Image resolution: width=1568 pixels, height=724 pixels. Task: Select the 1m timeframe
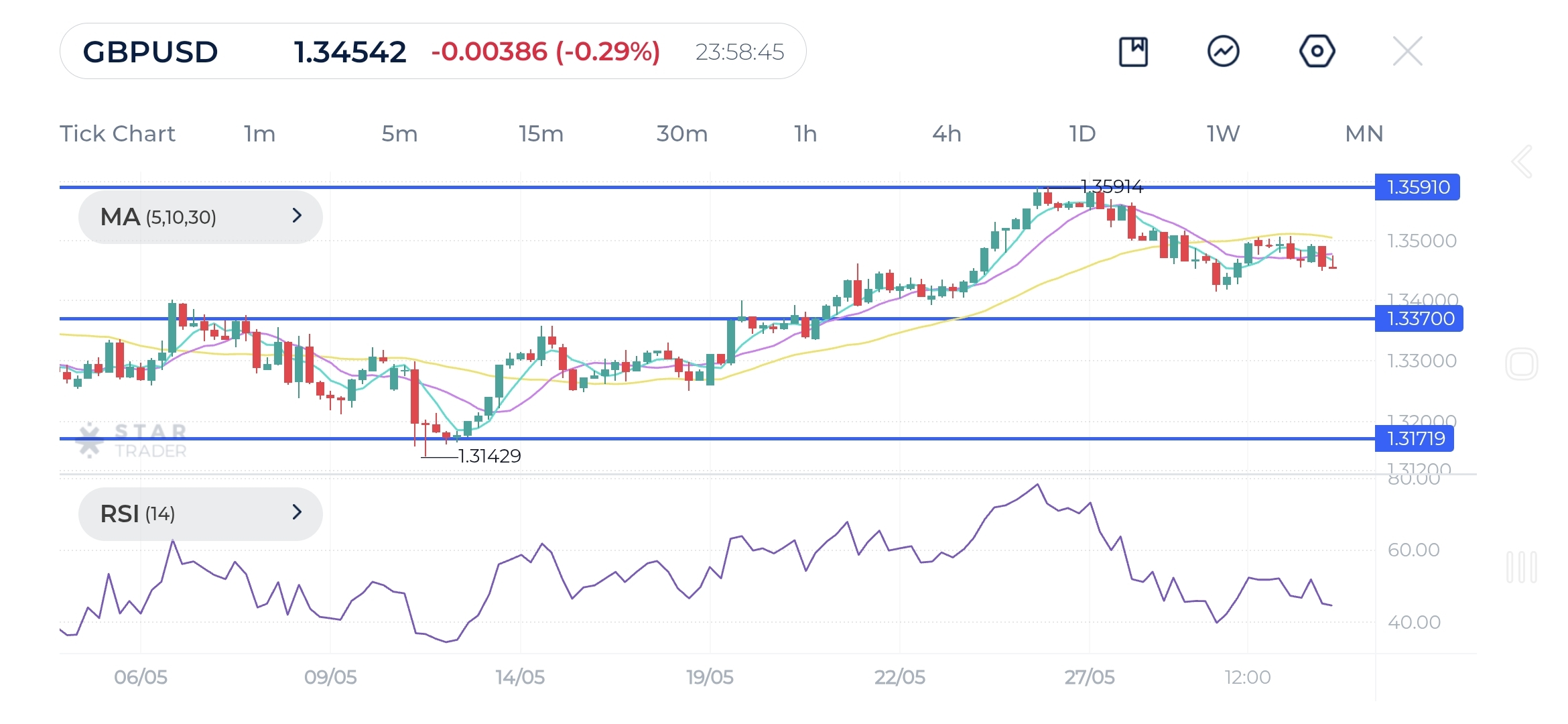tap(259, 133)
